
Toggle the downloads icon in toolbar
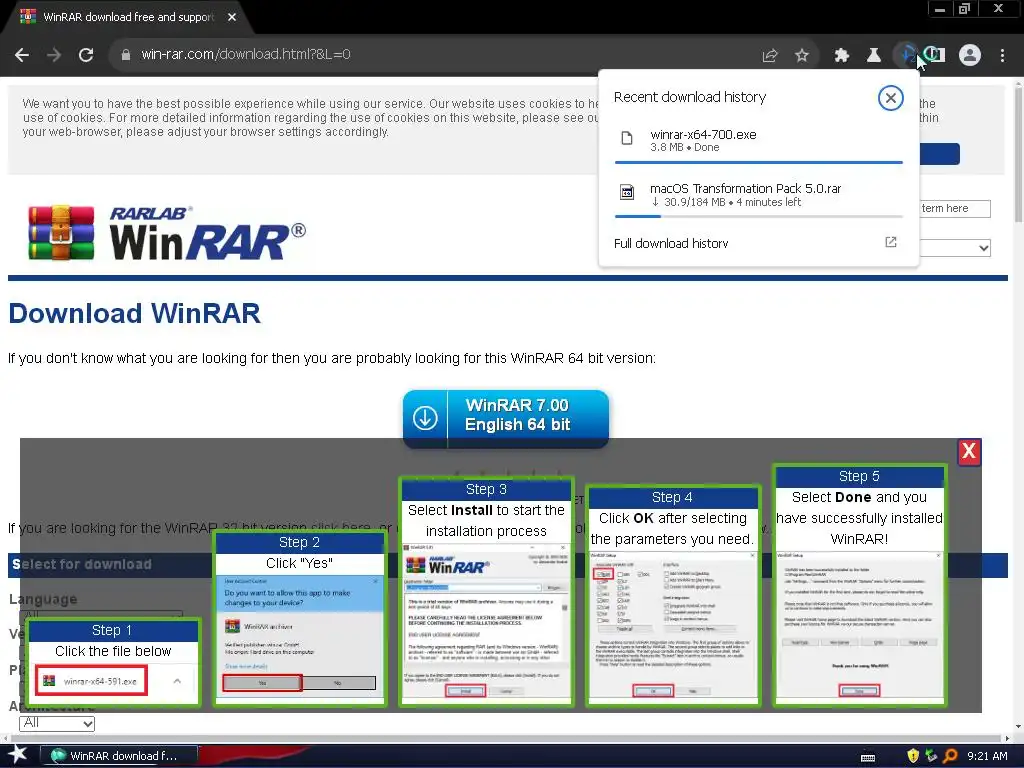click(906, 55)
